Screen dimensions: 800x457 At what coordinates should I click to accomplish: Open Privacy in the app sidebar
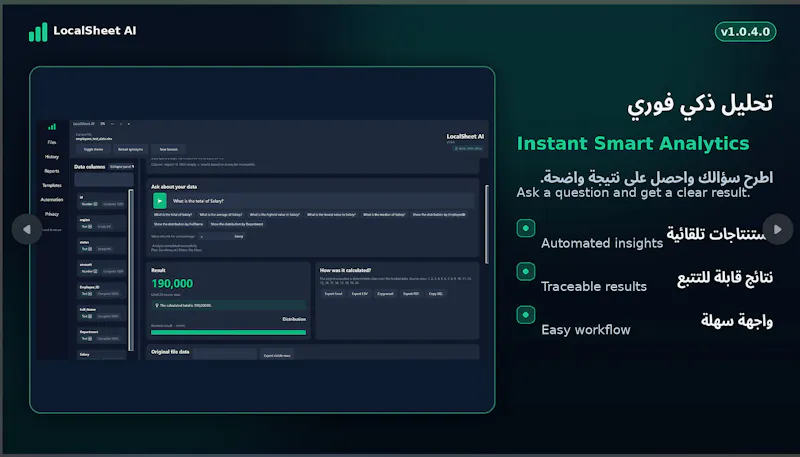52,214
